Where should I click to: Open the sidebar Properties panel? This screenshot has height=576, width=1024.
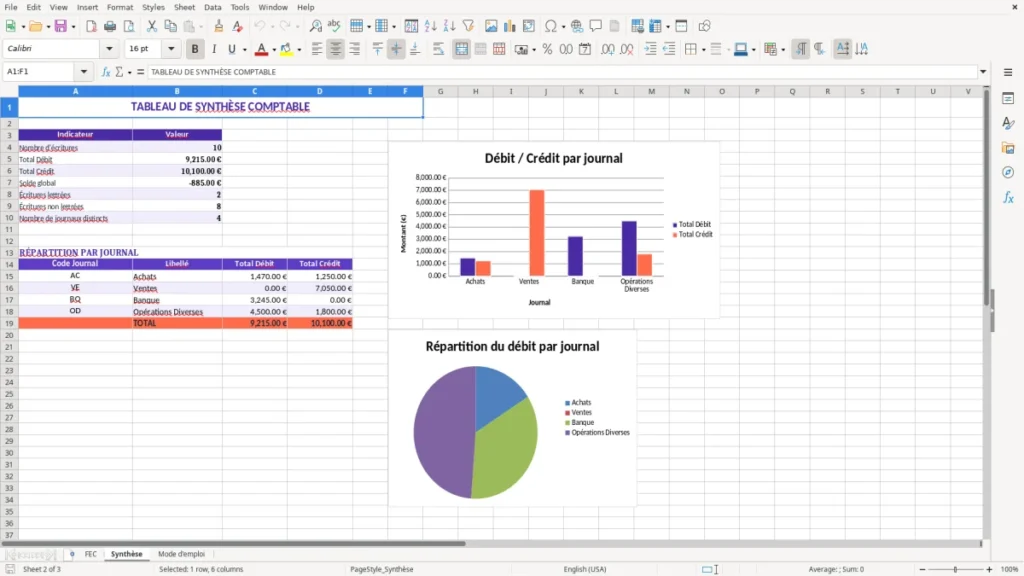pyautogui.click(x=1008, y=98)
